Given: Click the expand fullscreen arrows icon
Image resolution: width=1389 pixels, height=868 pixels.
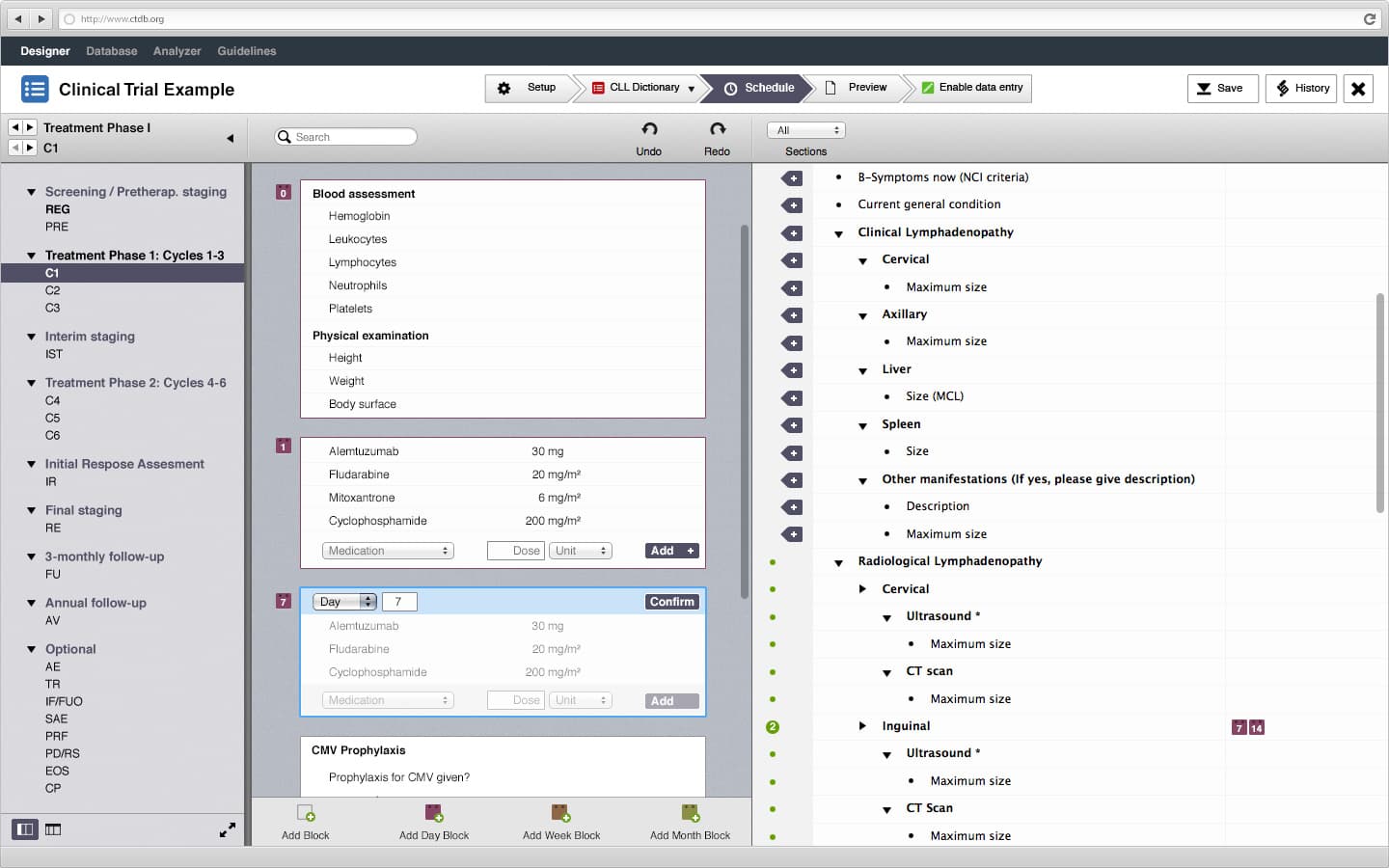Looking at the screenshot, I should (x=228, y=829).
